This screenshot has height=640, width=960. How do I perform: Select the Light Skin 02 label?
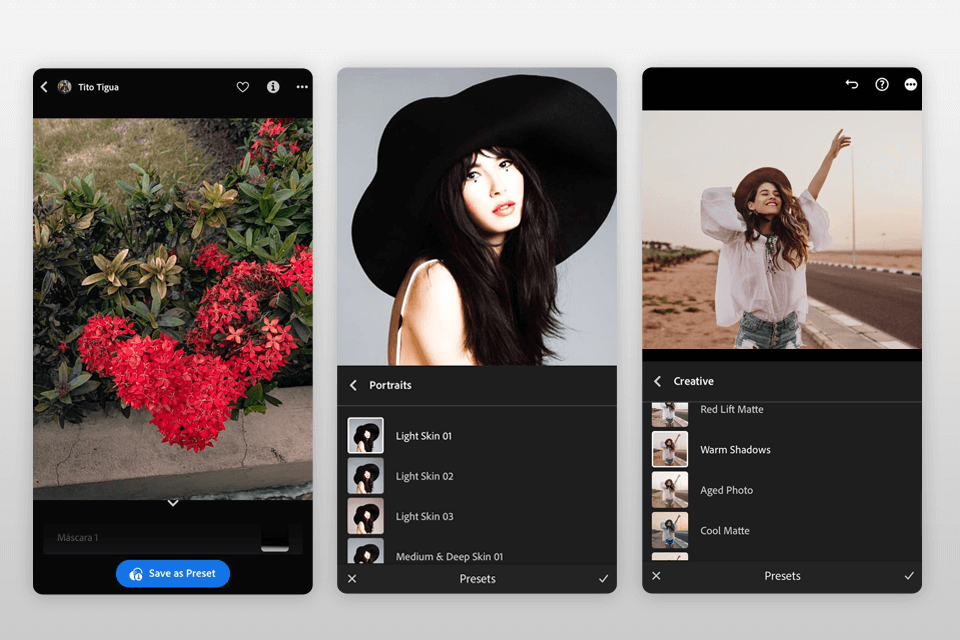(424, 476)
